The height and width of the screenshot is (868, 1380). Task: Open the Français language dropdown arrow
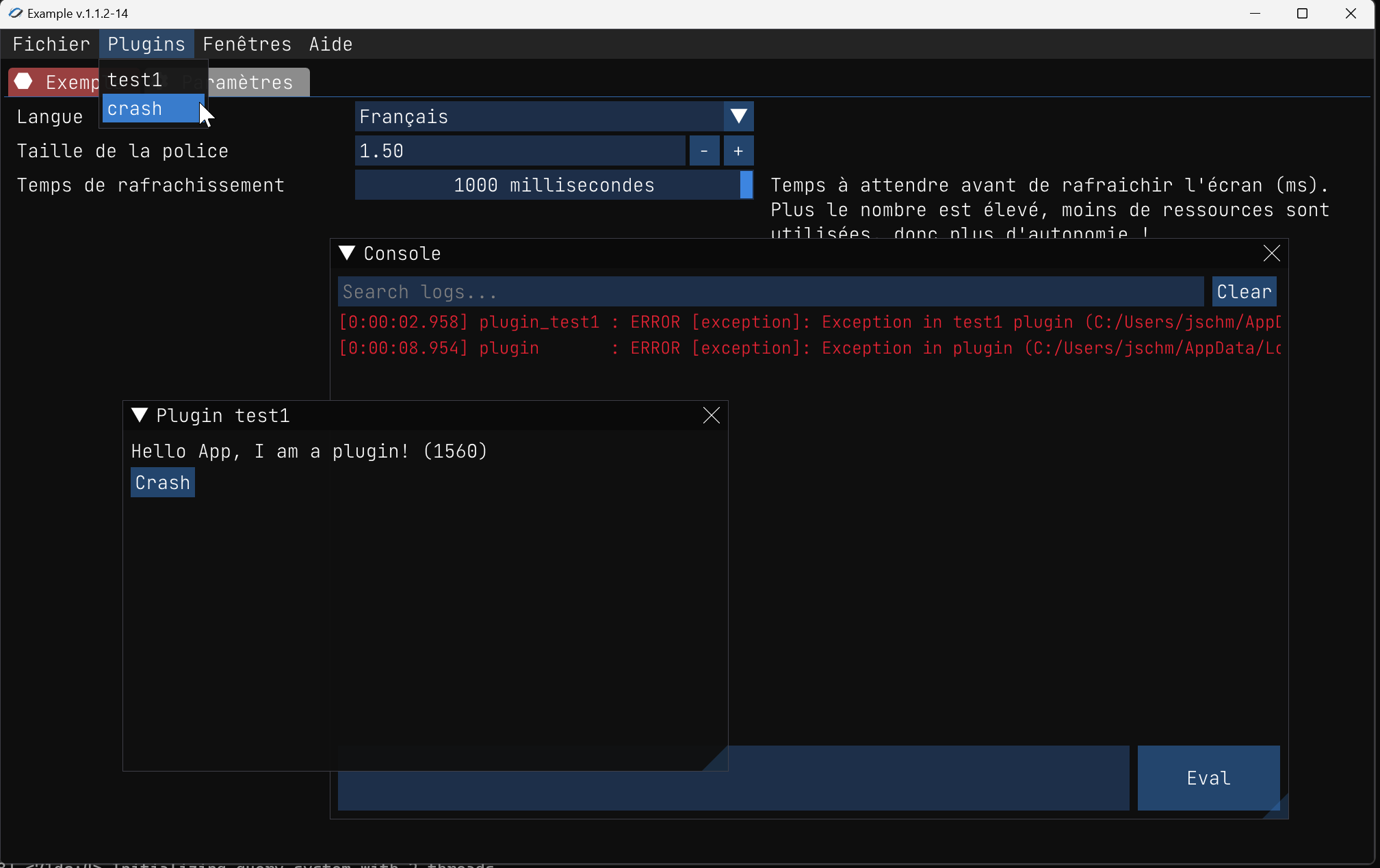(x=738, y=116)
